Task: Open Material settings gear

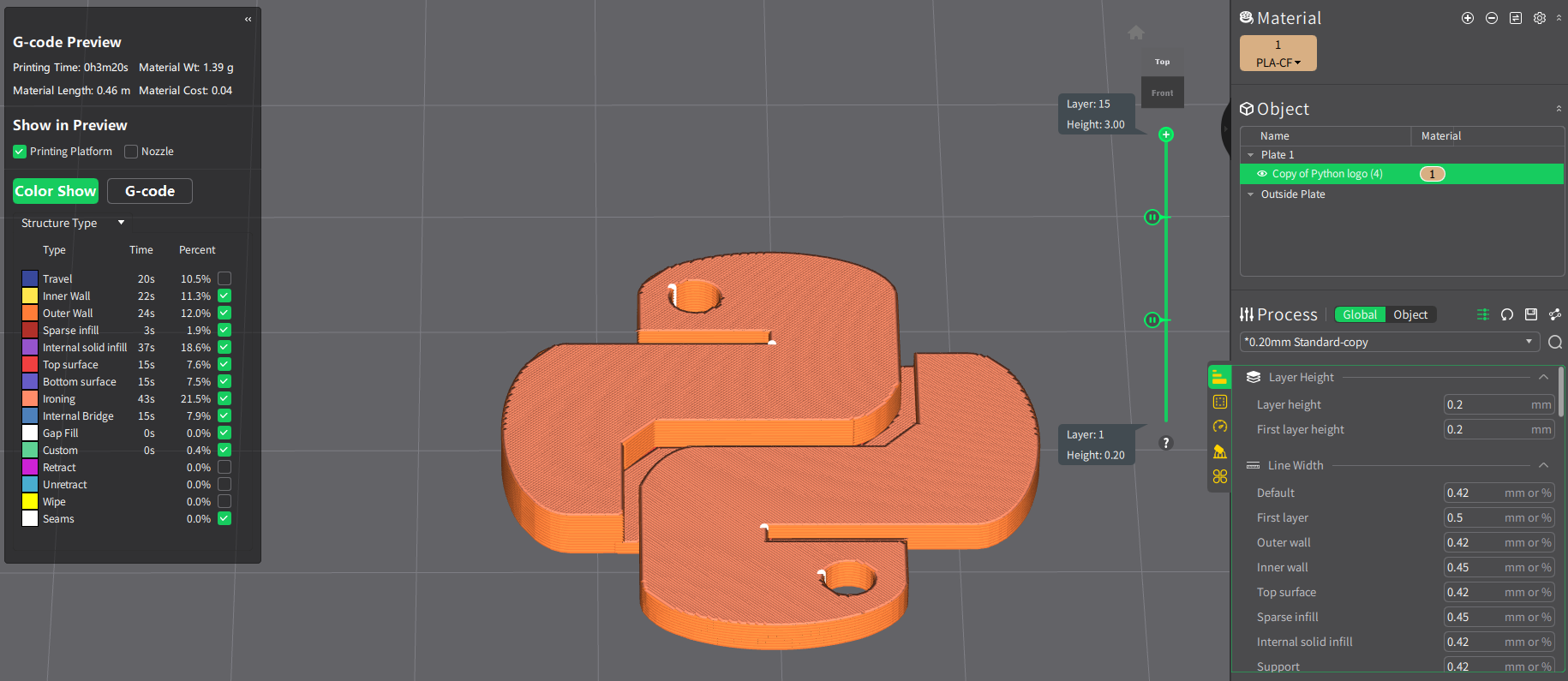Action: click(1540, 18)
